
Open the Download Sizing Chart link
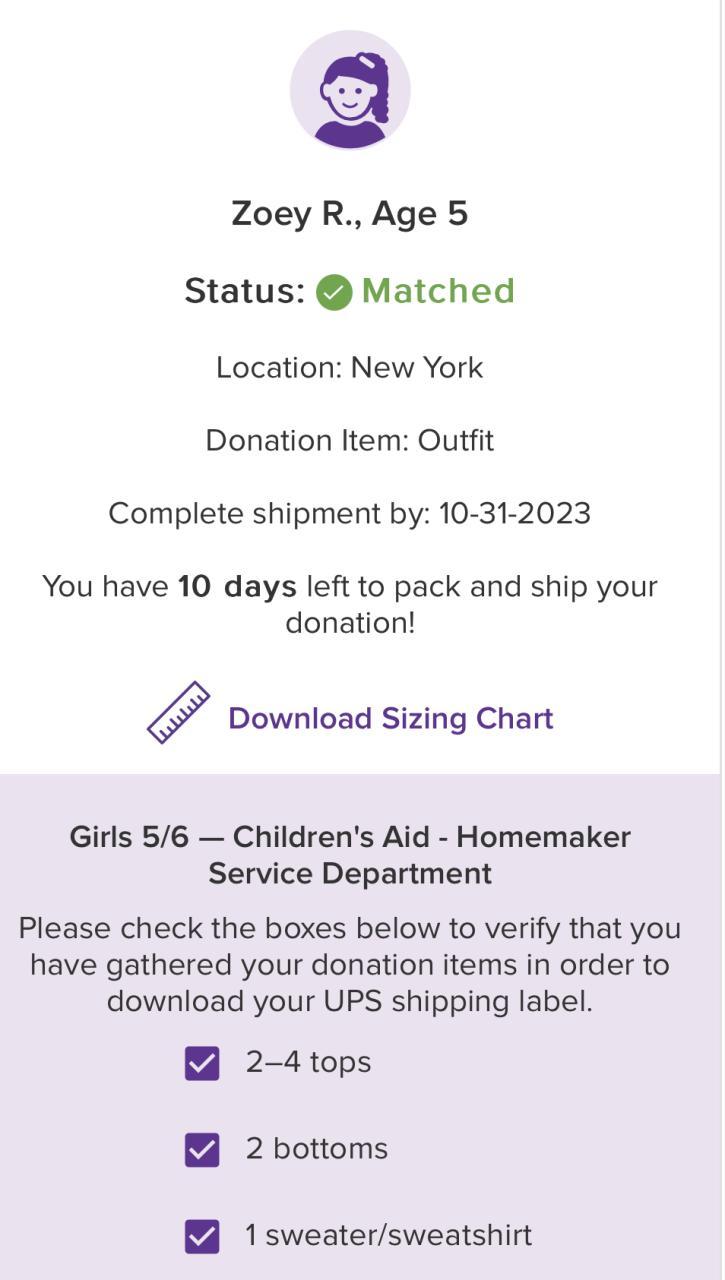point(390,718)
